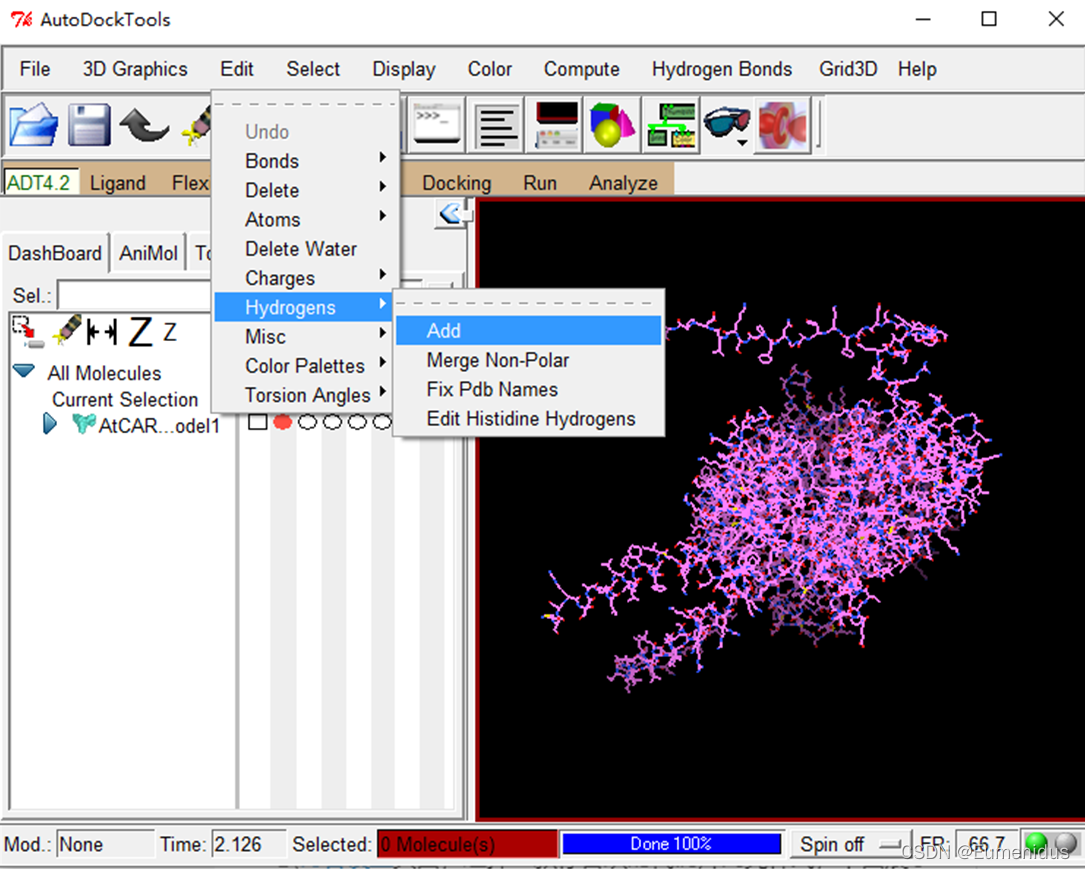Open the Grid3D menu

[848, 69]
